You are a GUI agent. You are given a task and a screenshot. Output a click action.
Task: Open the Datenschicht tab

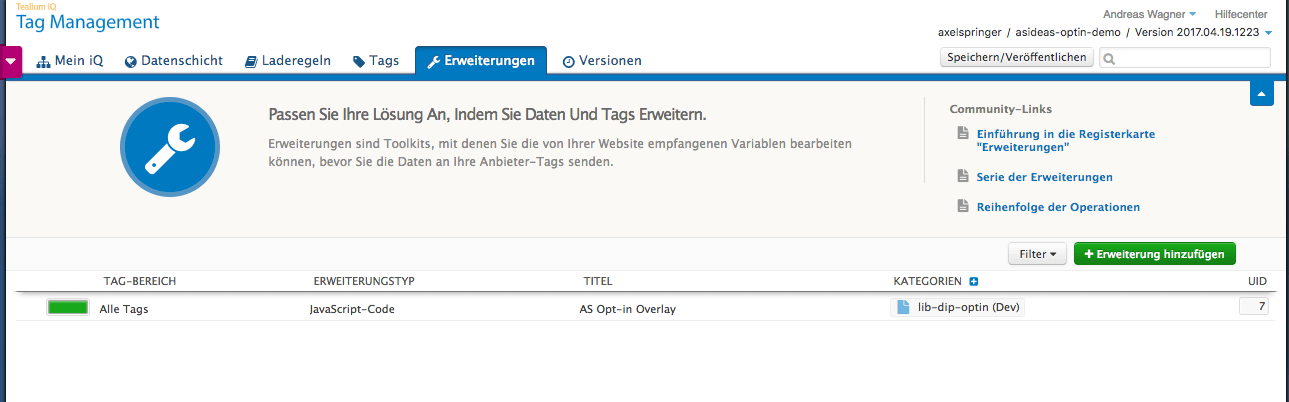coord(174,61)
